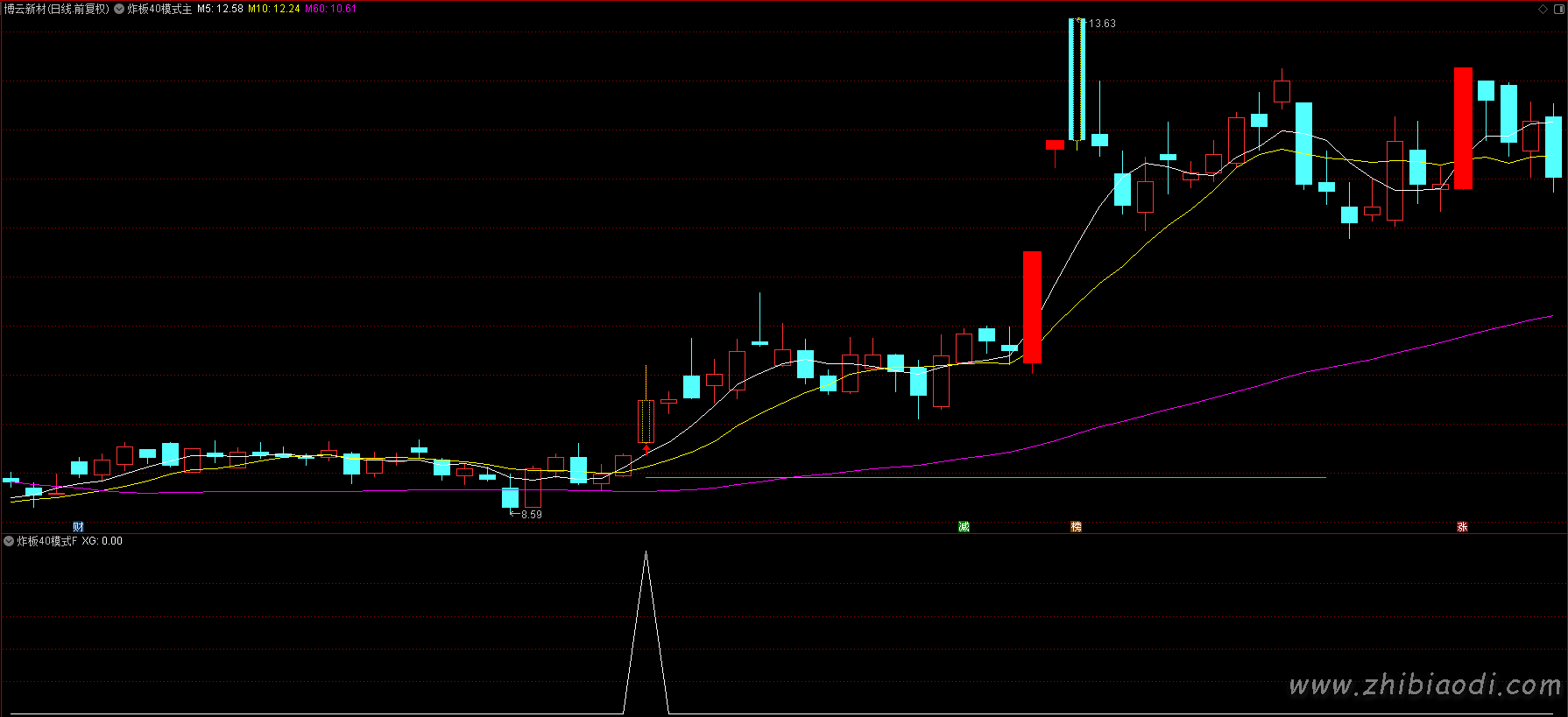Click the green 减 marker on the timeline
The image size is (1568, 717).
[964, 526]
